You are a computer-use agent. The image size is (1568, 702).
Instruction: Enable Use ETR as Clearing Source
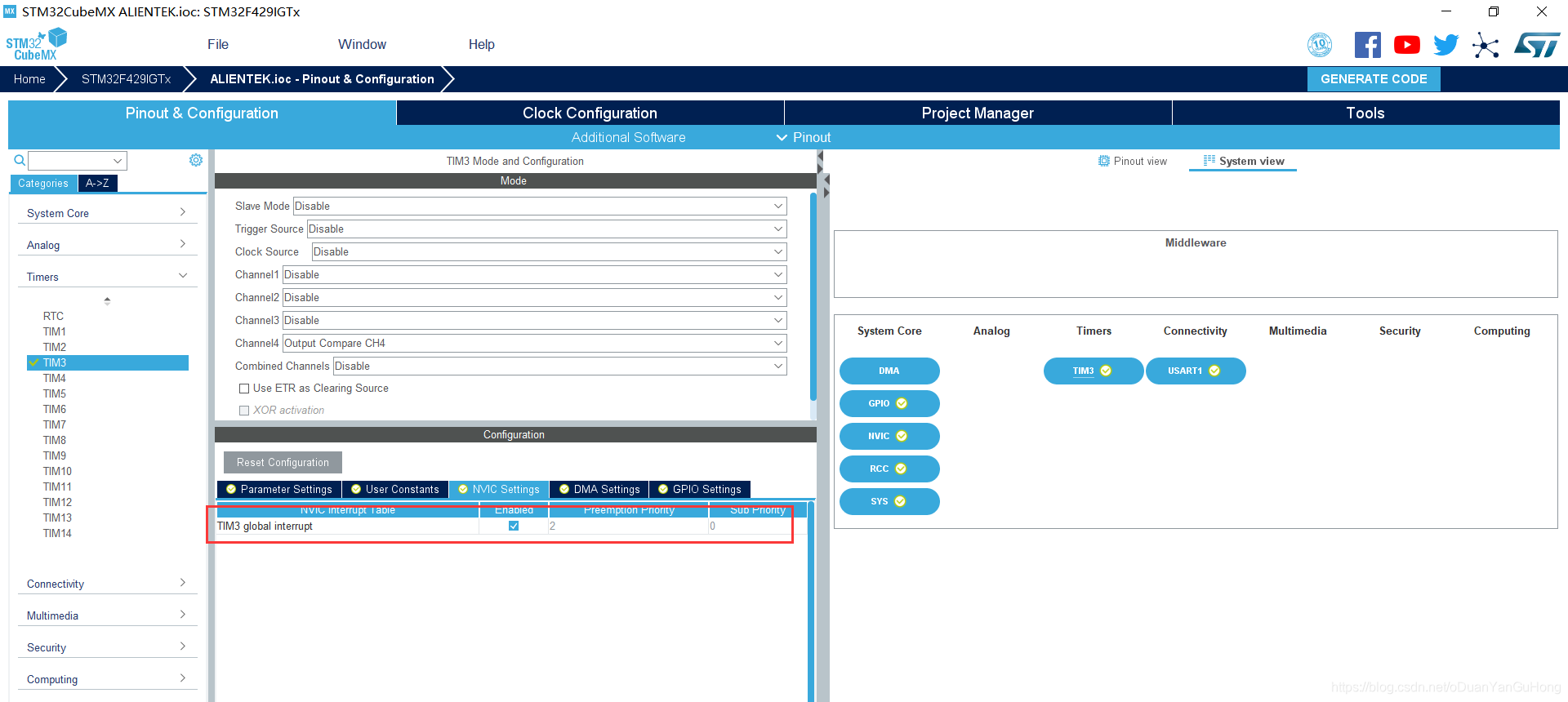[244, 389]
